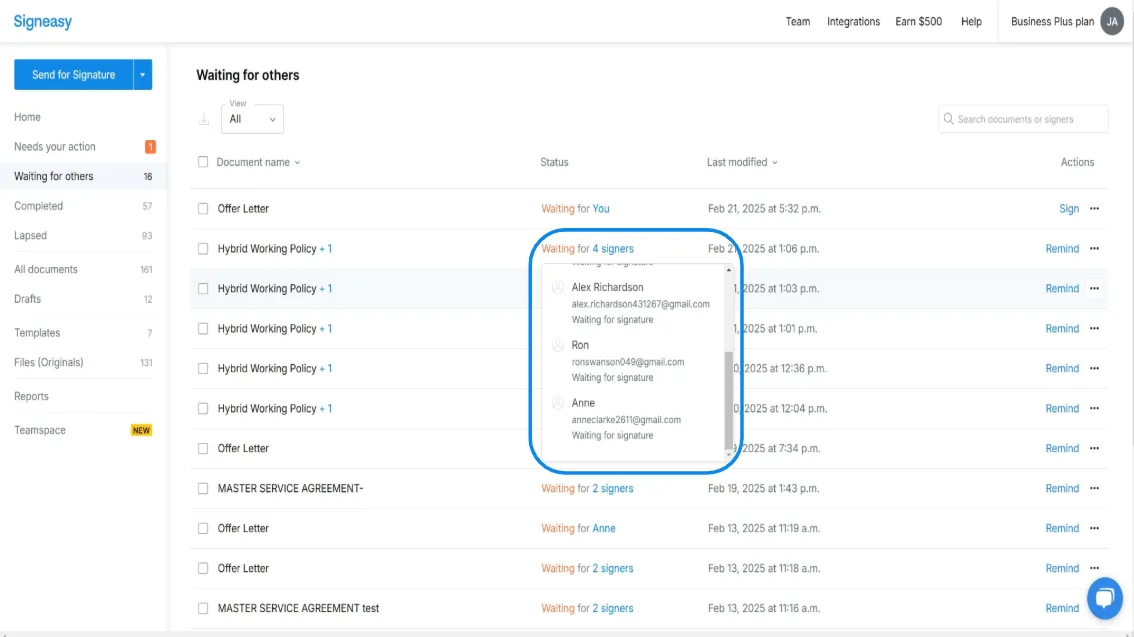
Task: Open more options for Hybrid Working Policy 12:04 p.m.
Action: pyautogui.click(x=1094, y=409)
